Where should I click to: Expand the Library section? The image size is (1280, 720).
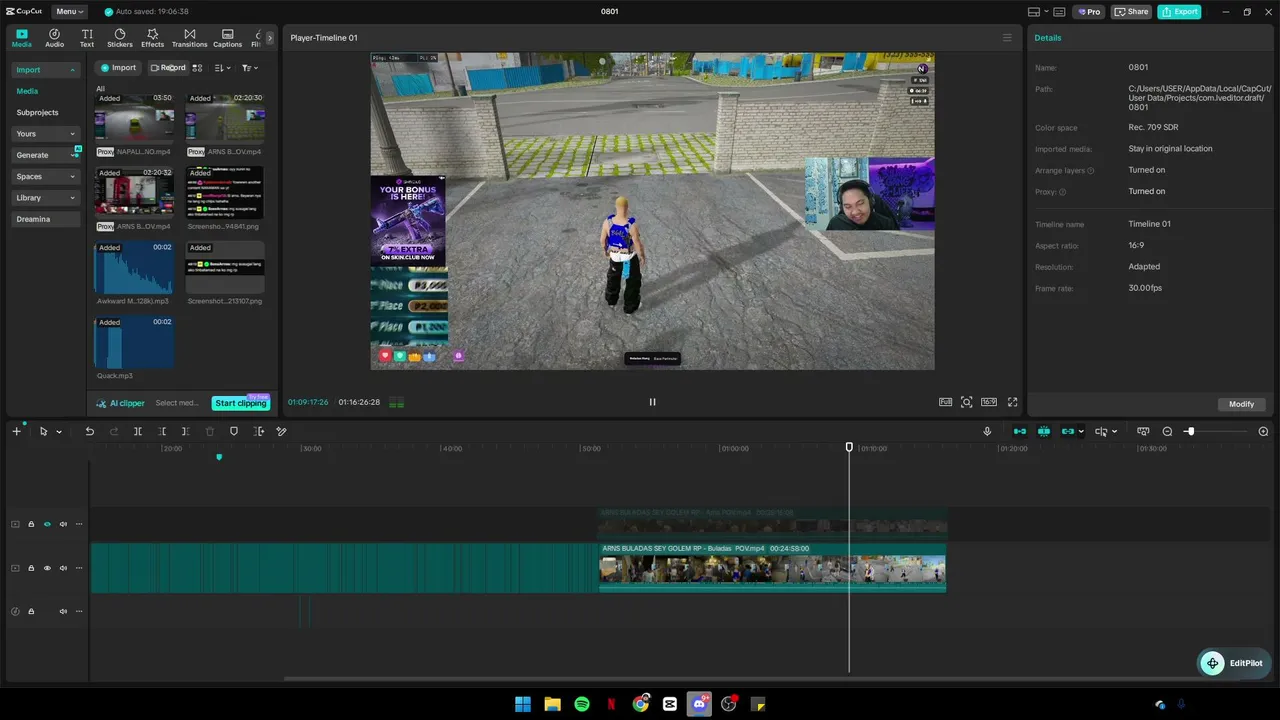point(46,198)
